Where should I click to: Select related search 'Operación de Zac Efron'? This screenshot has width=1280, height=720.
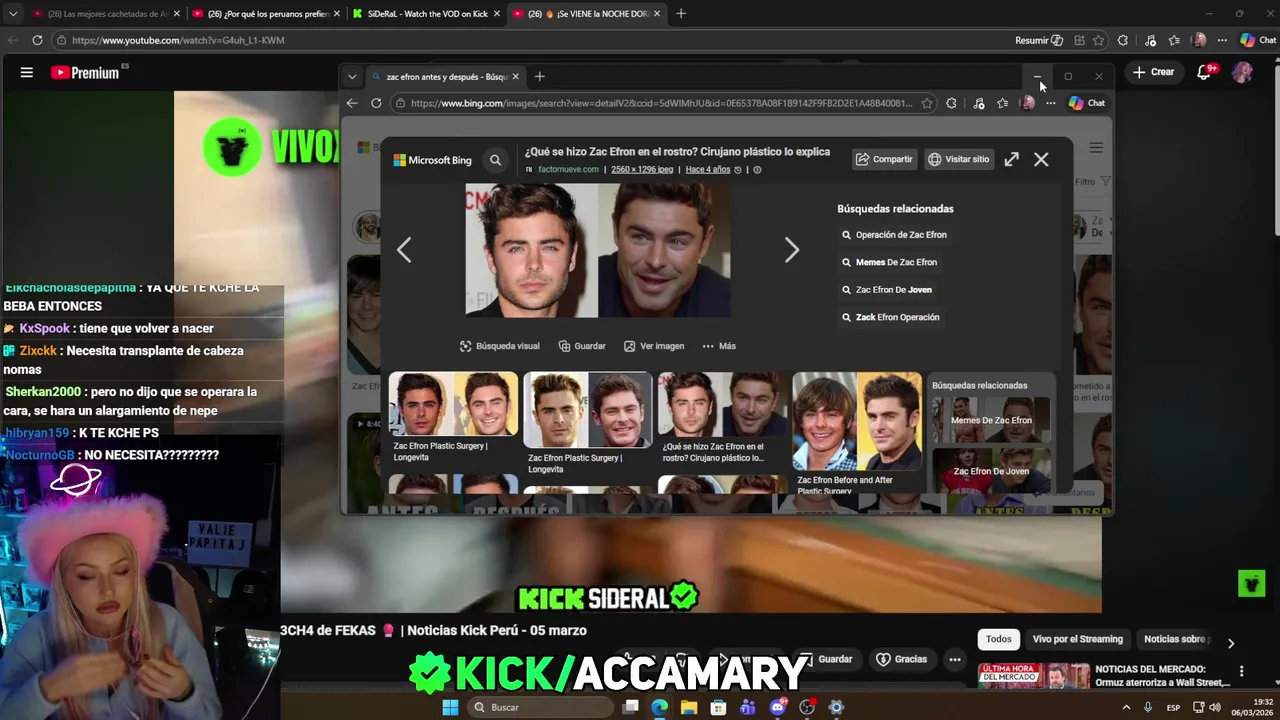coord(894,235)
